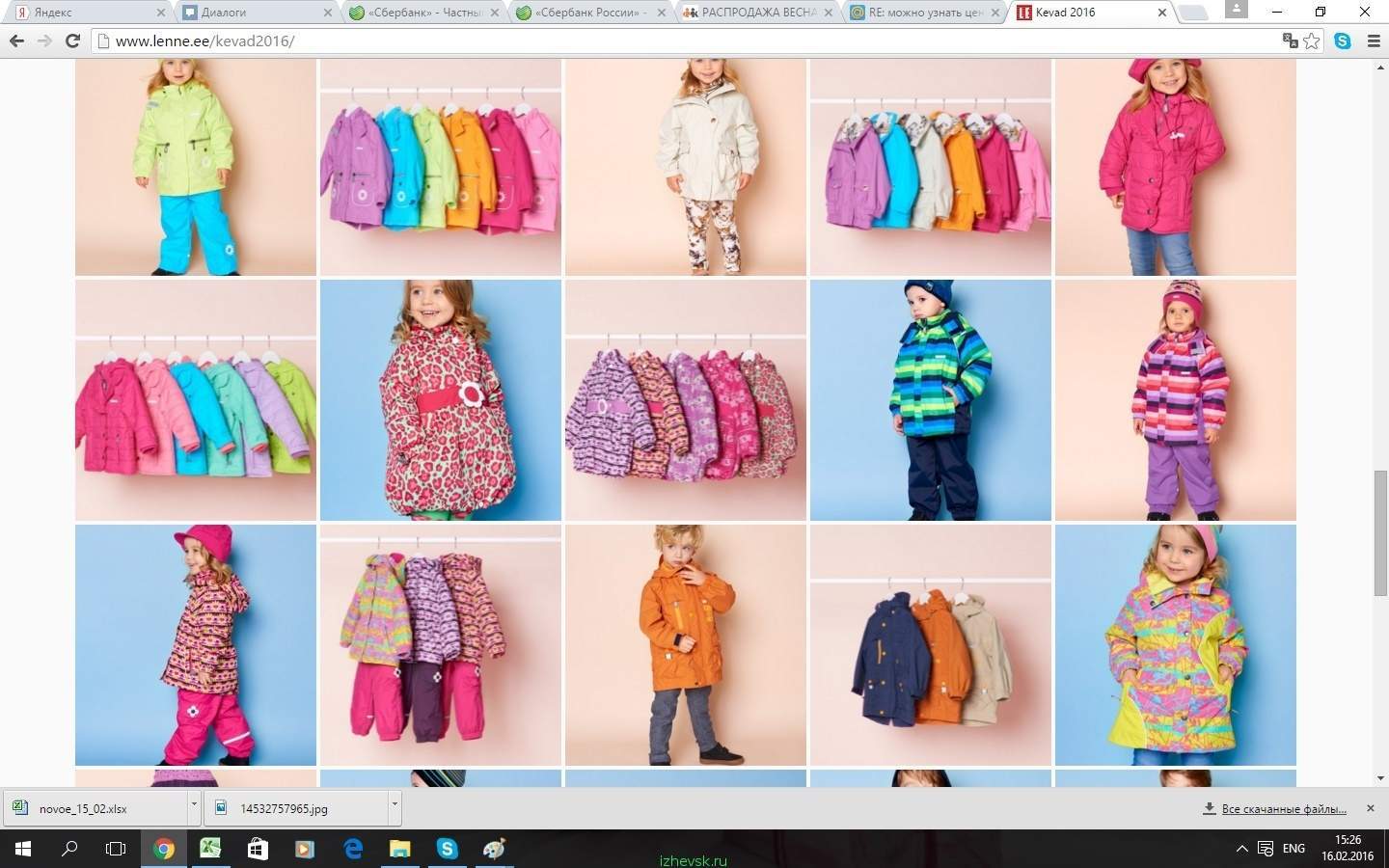
Task: Open Task View on taskbar
Action: 116,849
